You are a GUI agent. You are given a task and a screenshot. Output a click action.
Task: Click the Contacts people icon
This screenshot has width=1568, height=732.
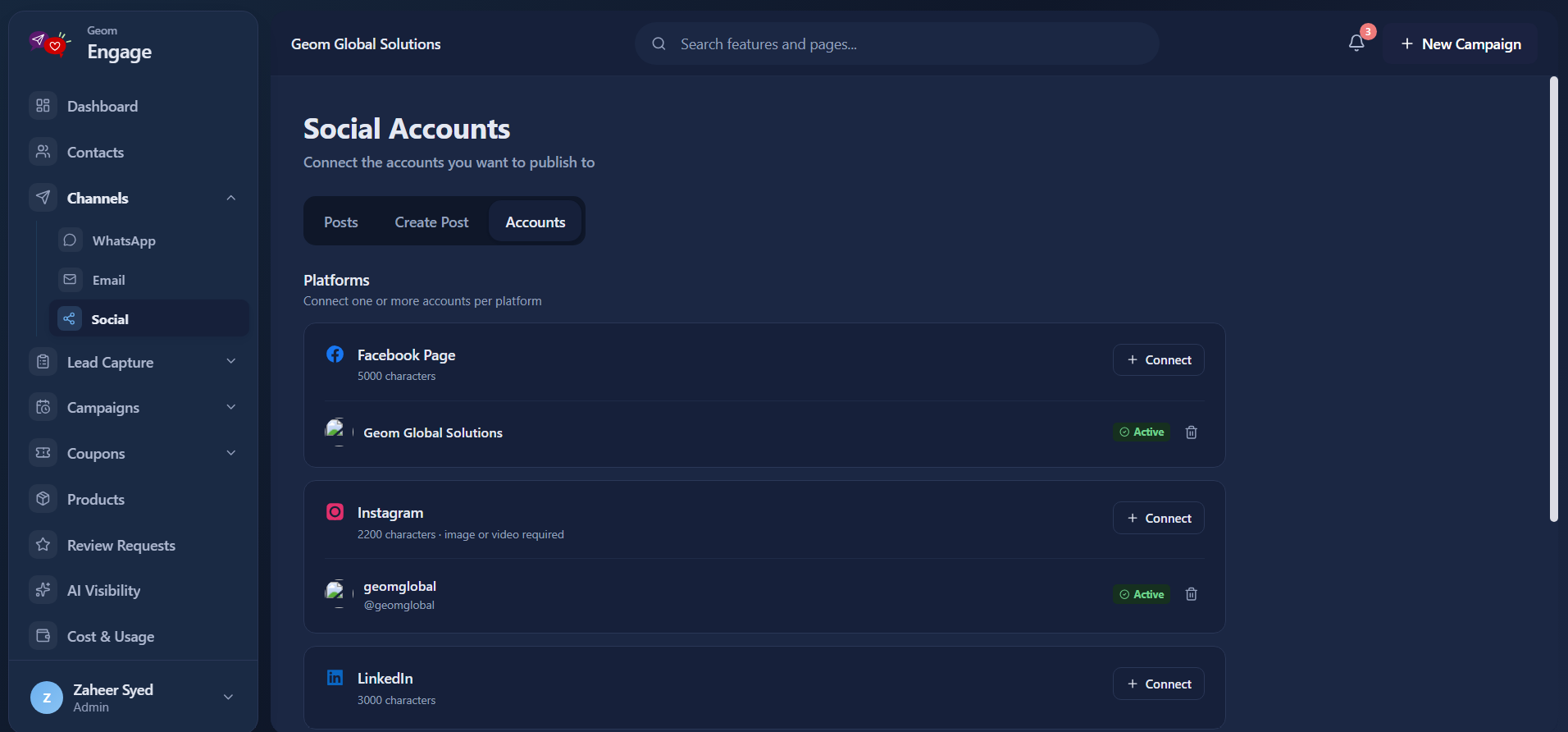43,152
